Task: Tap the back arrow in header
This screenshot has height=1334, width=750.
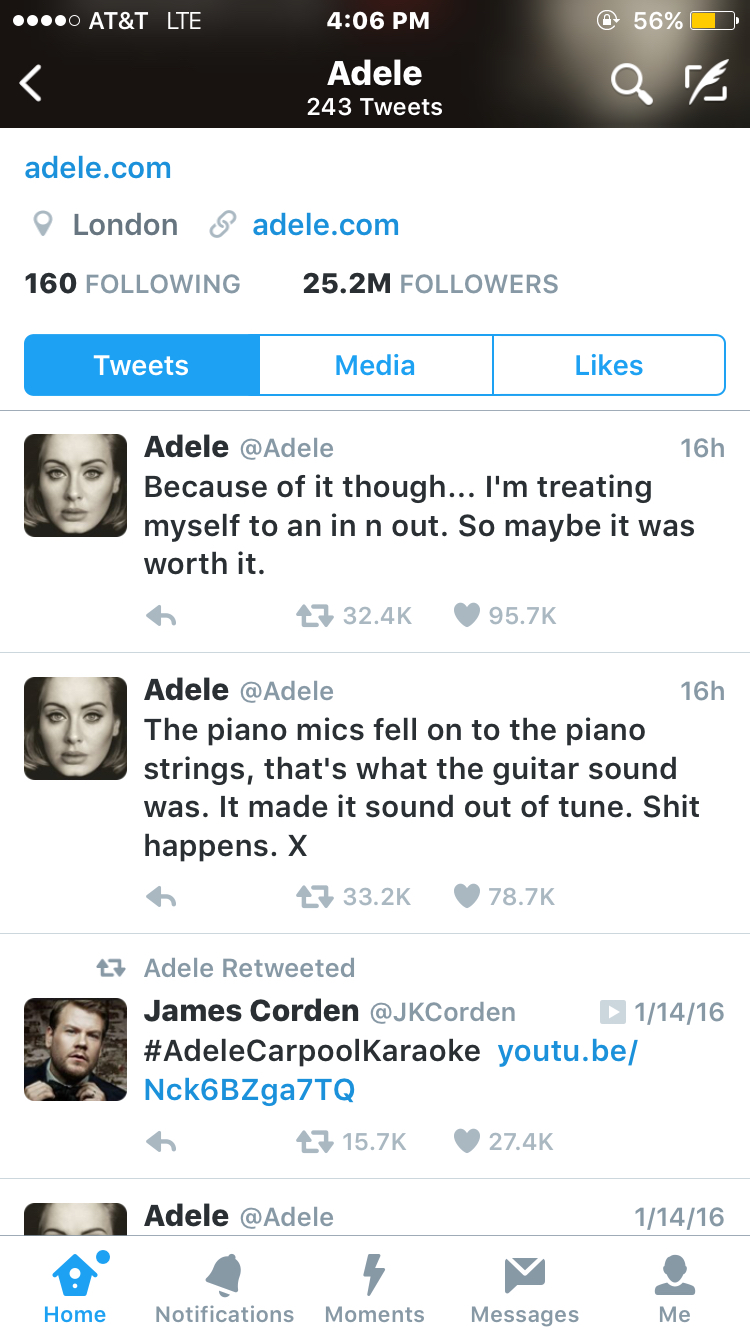Action: click(32, 84)
